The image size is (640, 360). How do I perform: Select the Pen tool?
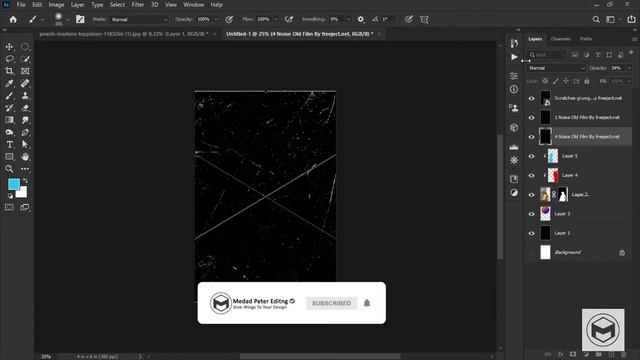25,132
